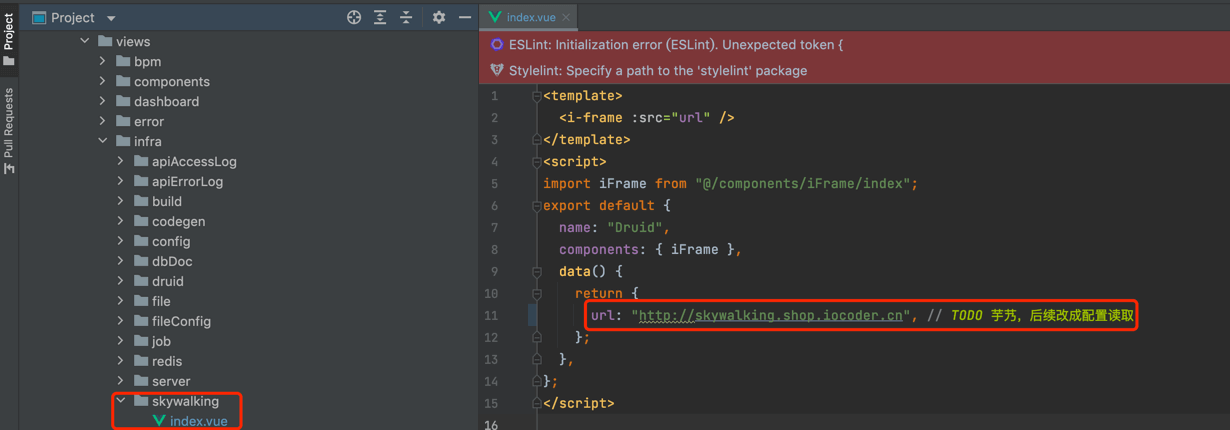Click the Expand All icon in Project toolbar
1230x430 pixels.
tap(380, 17)
